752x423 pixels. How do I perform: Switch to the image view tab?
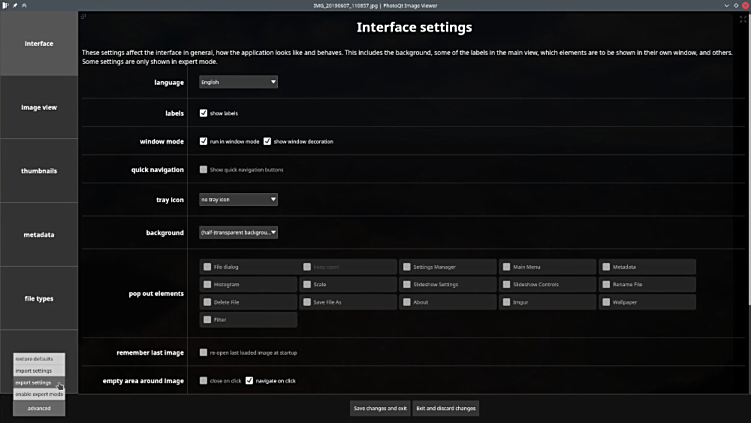[x=39, y=107]
